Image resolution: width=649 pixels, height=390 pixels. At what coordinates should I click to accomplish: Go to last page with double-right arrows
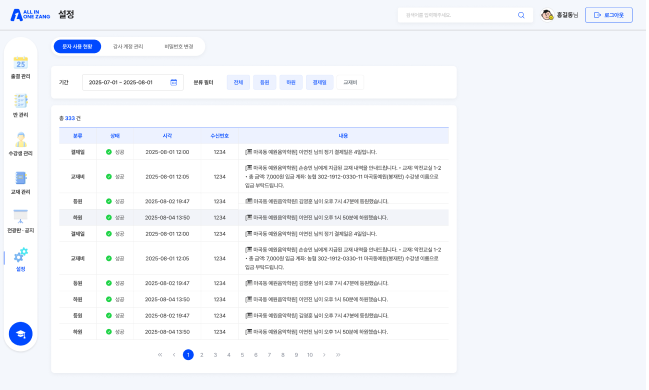click(x=338, y=355)
